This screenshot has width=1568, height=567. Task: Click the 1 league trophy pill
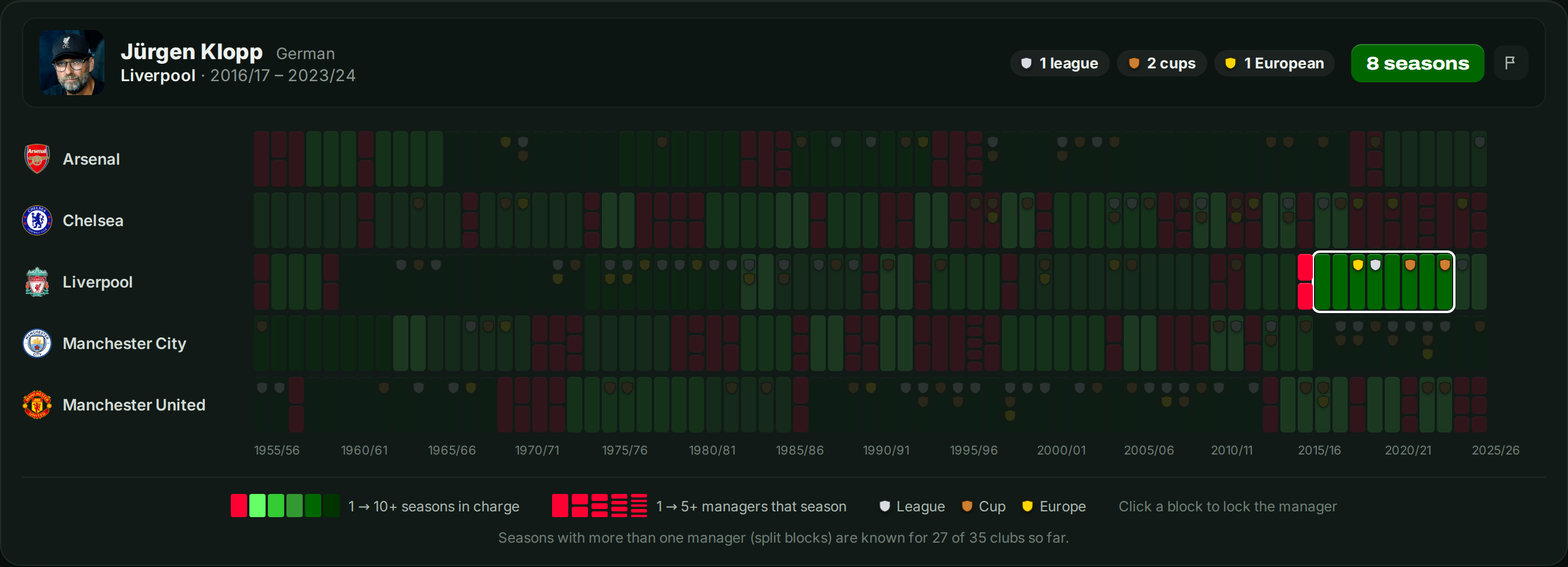pyautogui.click(x=1060, y=63)
